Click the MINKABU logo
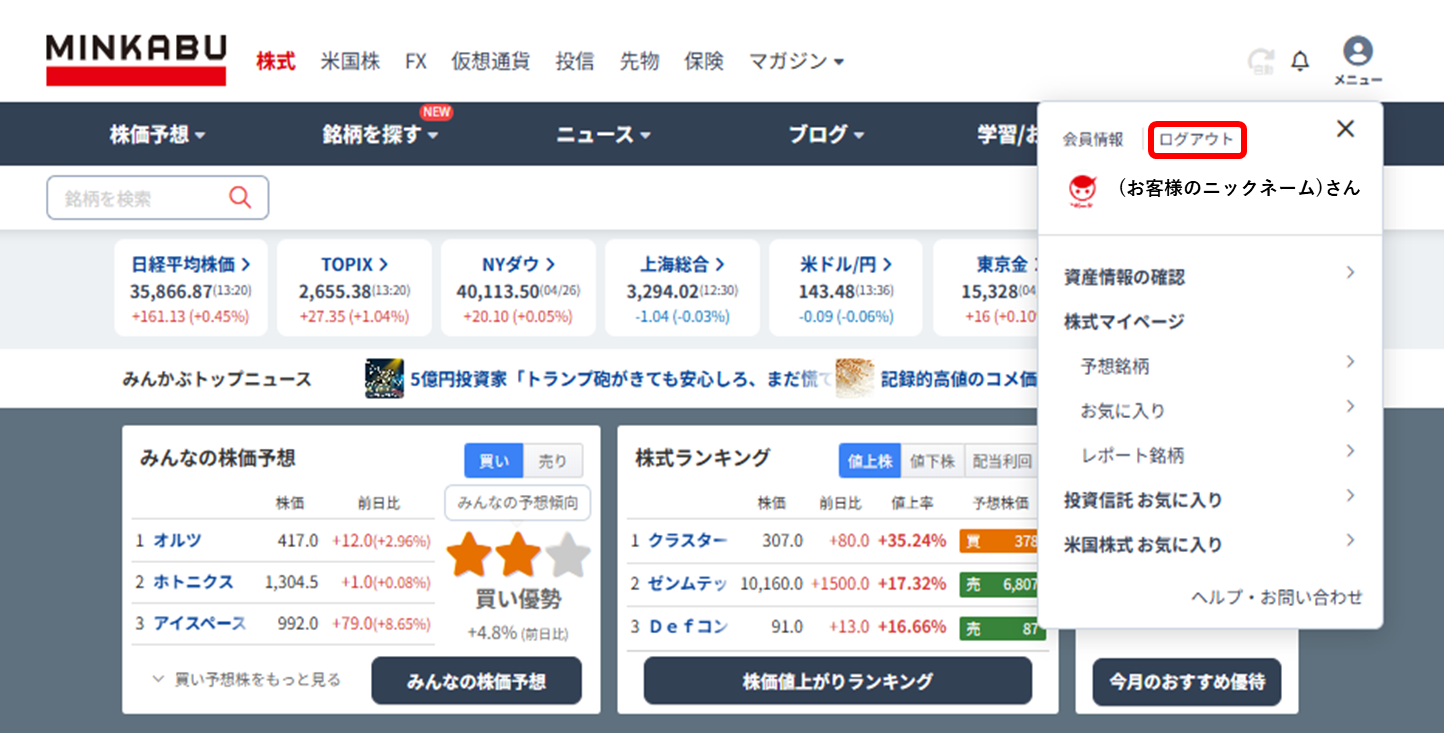Screen dimensions: 1444x733 pyautogui.click(x=136, y=60)
